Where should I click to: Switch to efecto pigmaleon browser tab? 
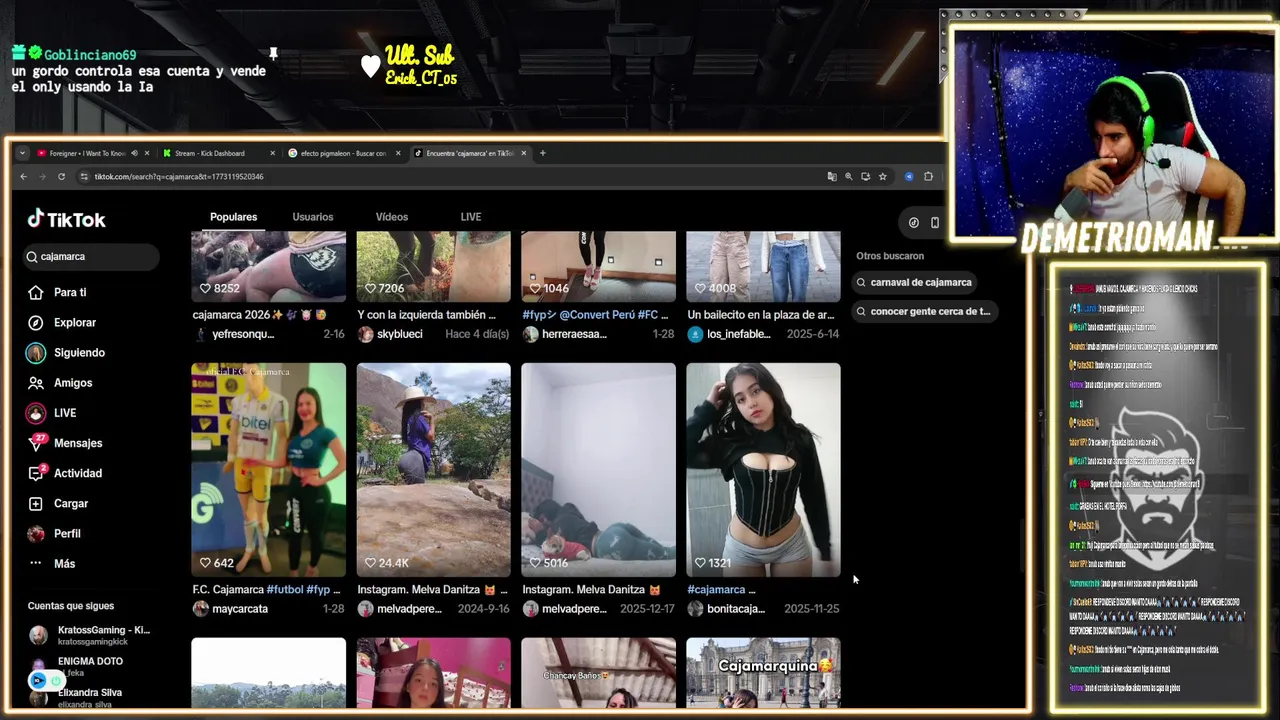pos(344,153)
